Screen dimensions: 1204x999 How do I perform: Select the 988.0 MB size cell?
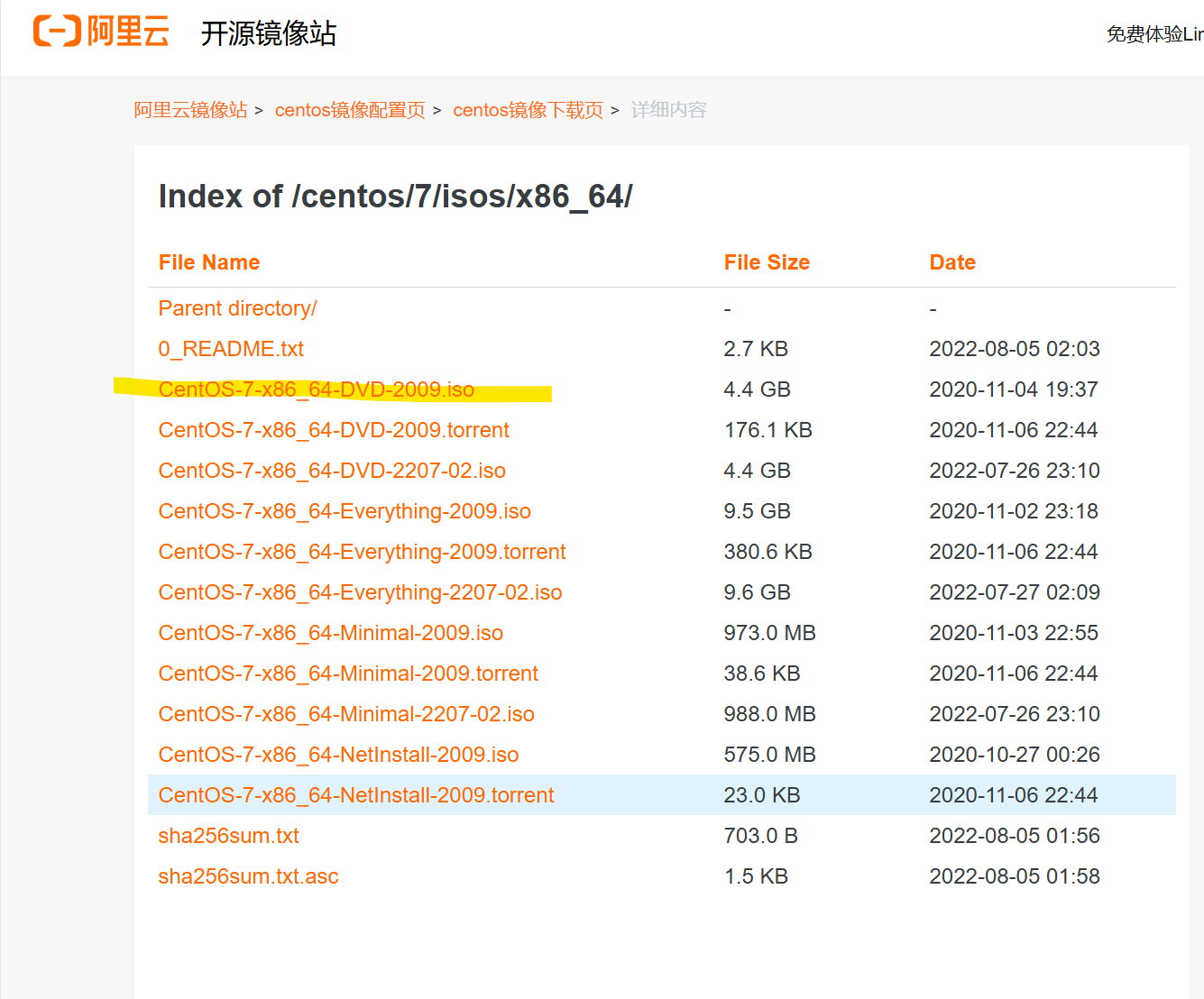pyautogui.click(x=769, y=714)
